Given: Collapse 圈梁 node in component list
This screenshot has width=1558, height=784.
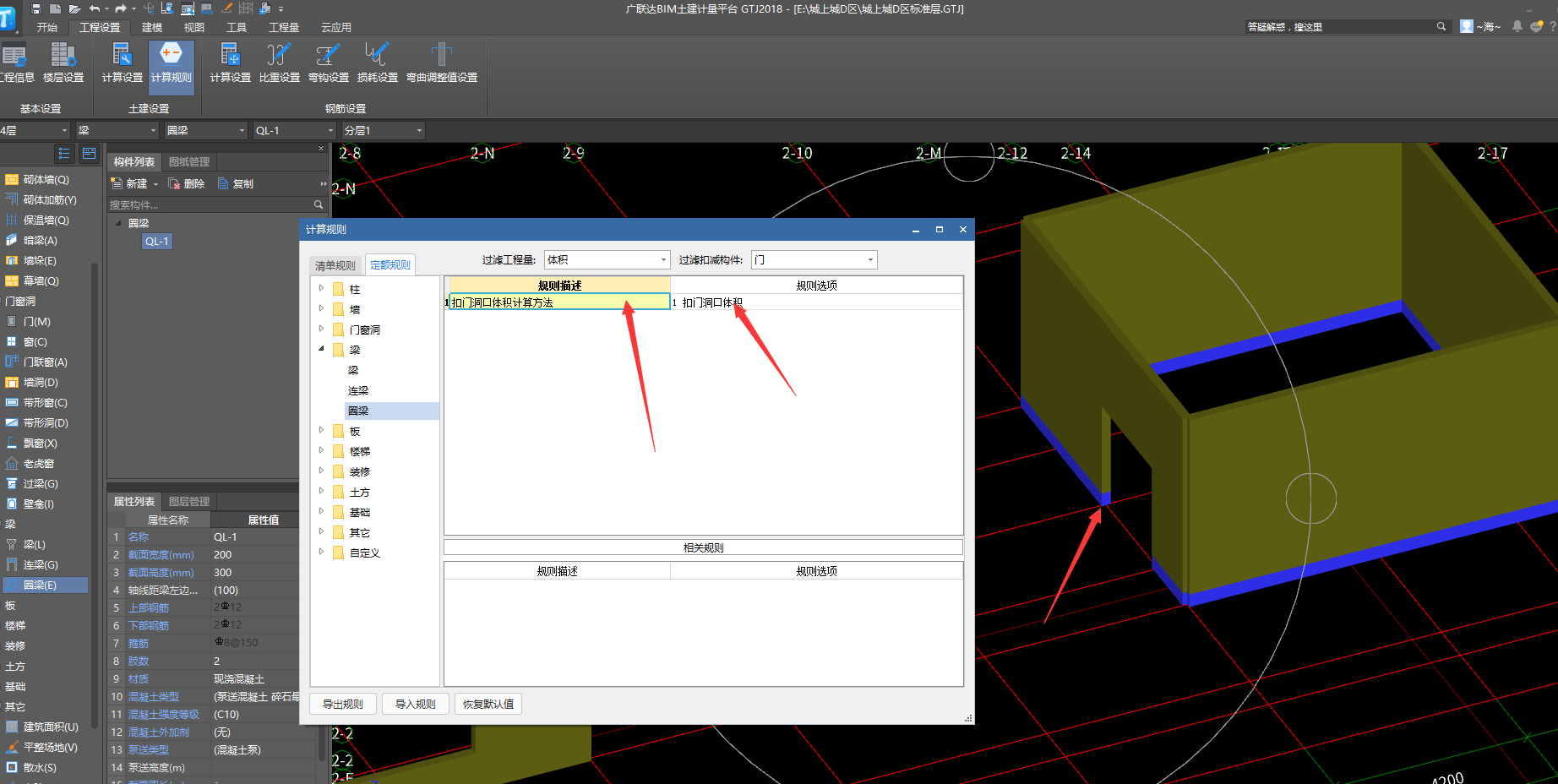Looking at the screenshot, I should 118,223.
